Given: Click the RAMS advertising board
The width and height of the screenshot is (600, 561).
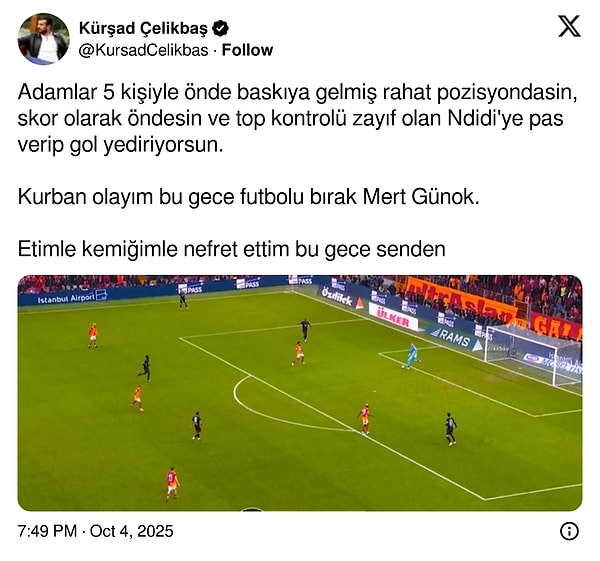Looking at the screenshot, I should pyautogui.click(x=454, y=338).
